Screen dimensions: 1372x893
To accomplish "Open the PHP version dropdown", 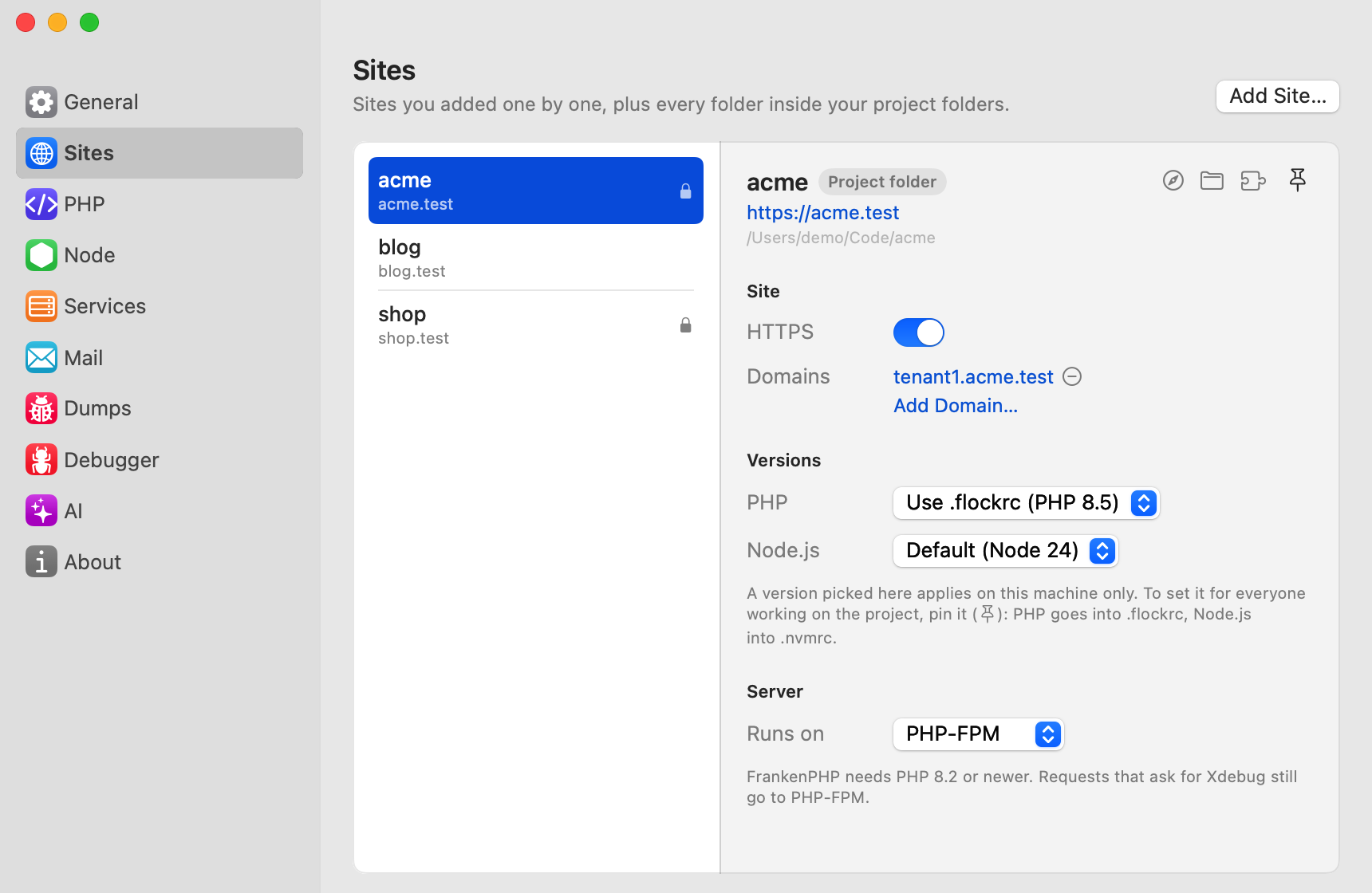I will click(x=1026, y=503).
